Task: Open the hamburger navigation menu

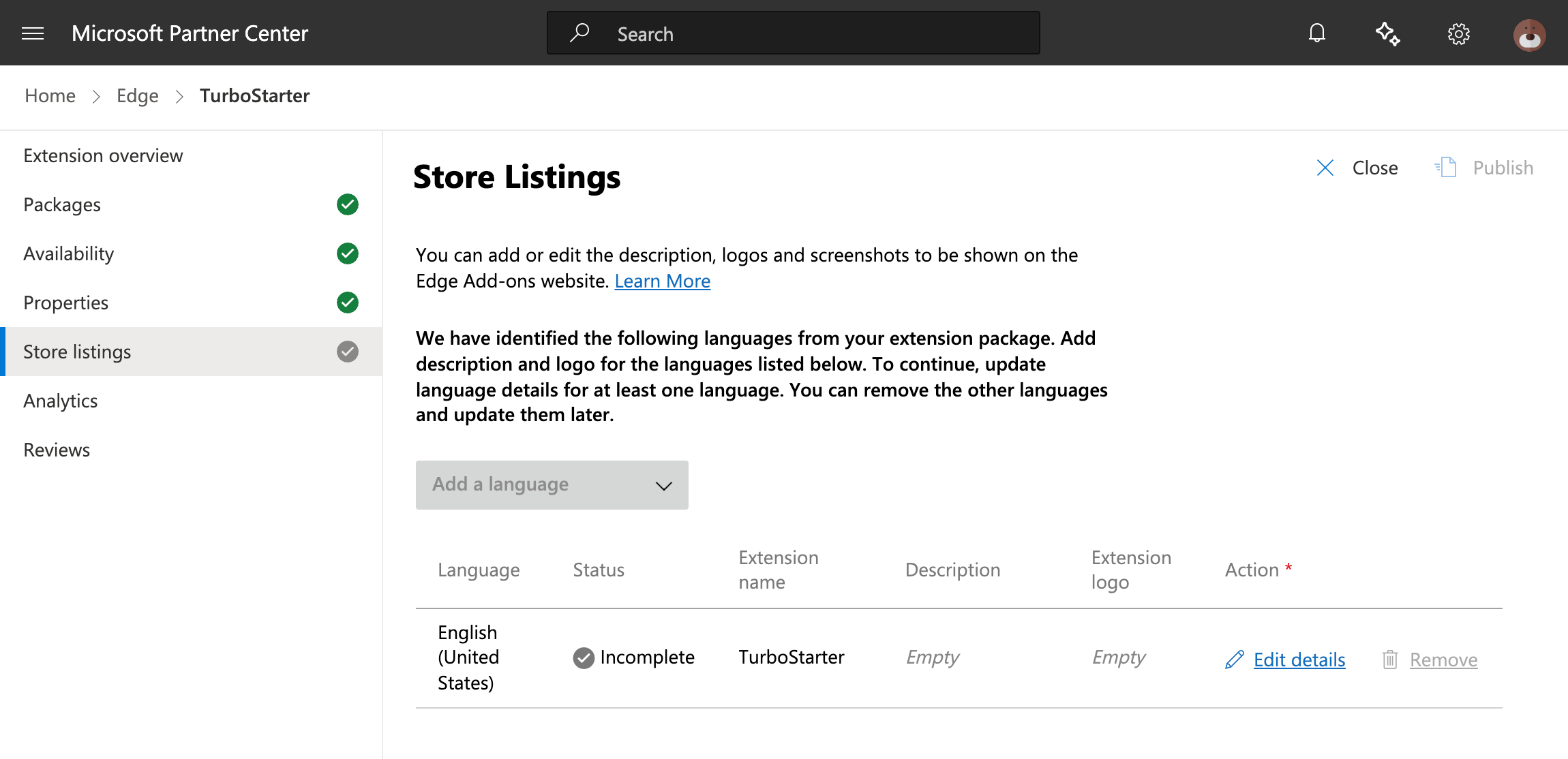Action: [x=33, y=33]
